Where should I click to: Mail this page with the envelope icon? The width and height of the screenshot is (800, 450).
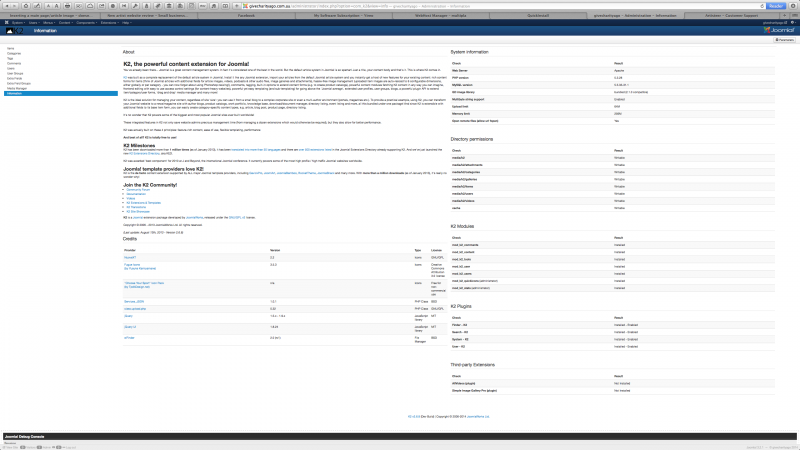[79, 6]
